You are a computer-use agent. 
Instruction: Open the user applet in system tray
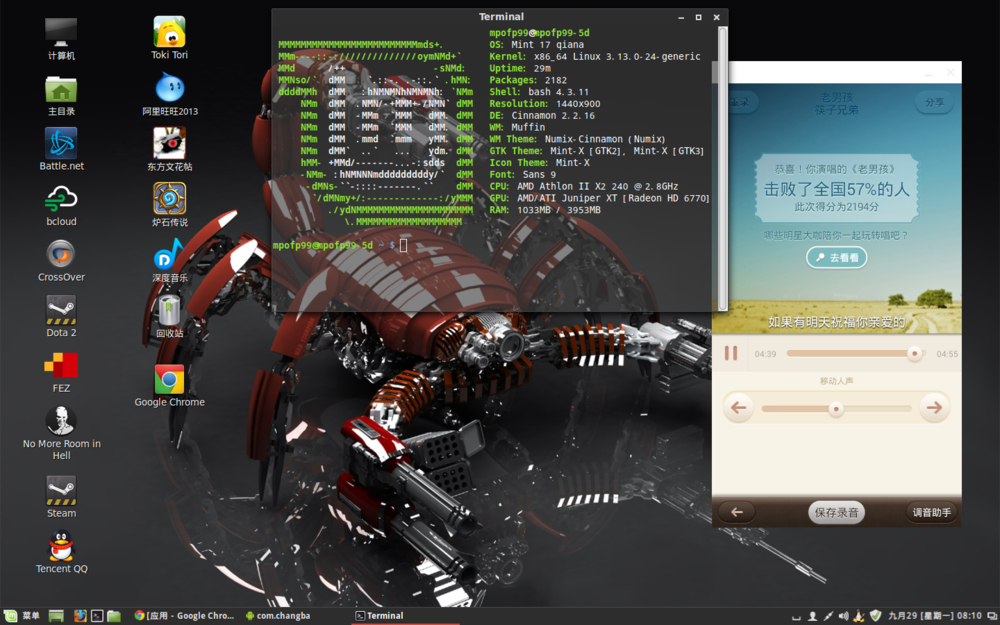pos(812,616)
